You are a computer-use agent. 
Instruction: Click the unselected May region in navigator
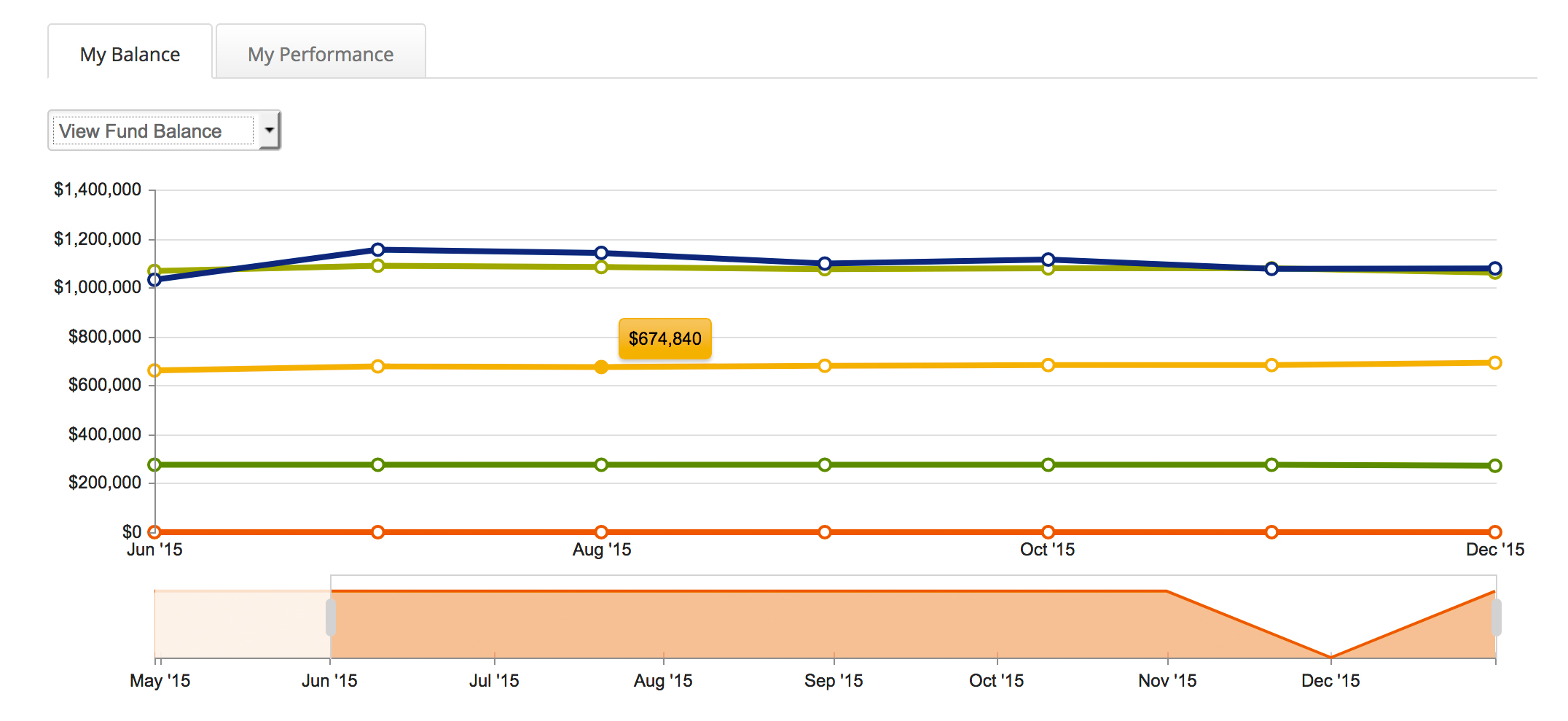[242, 623]
